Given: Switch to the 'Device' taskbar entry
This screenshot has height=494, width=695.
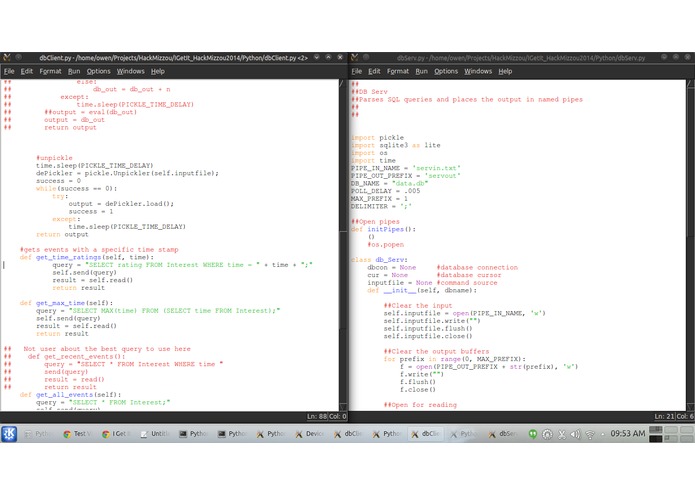Looking at the screenshot, I should [x=309, y=434].
